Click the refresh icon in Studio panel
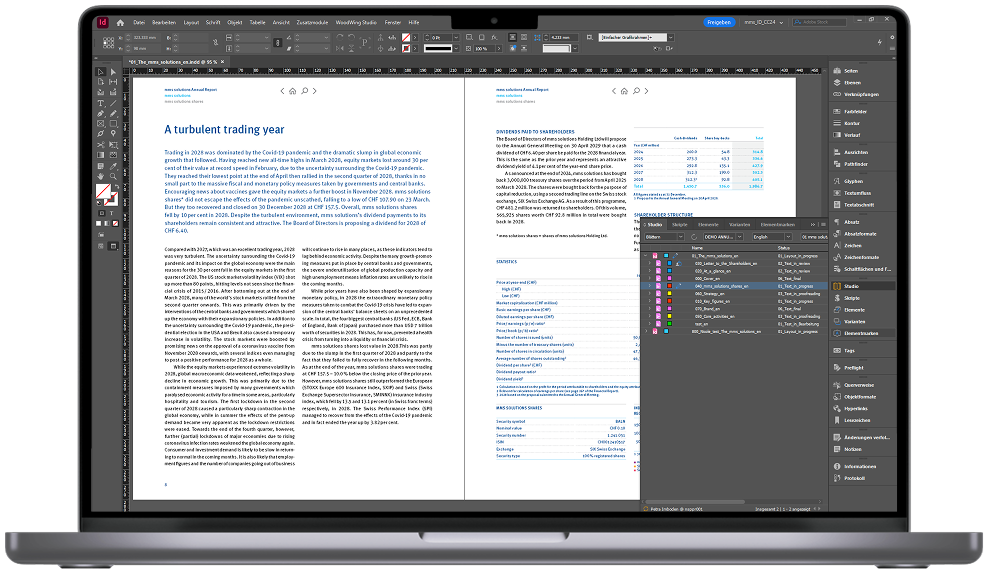This screenshot has width=988, height=574. [x=694, y=238]
